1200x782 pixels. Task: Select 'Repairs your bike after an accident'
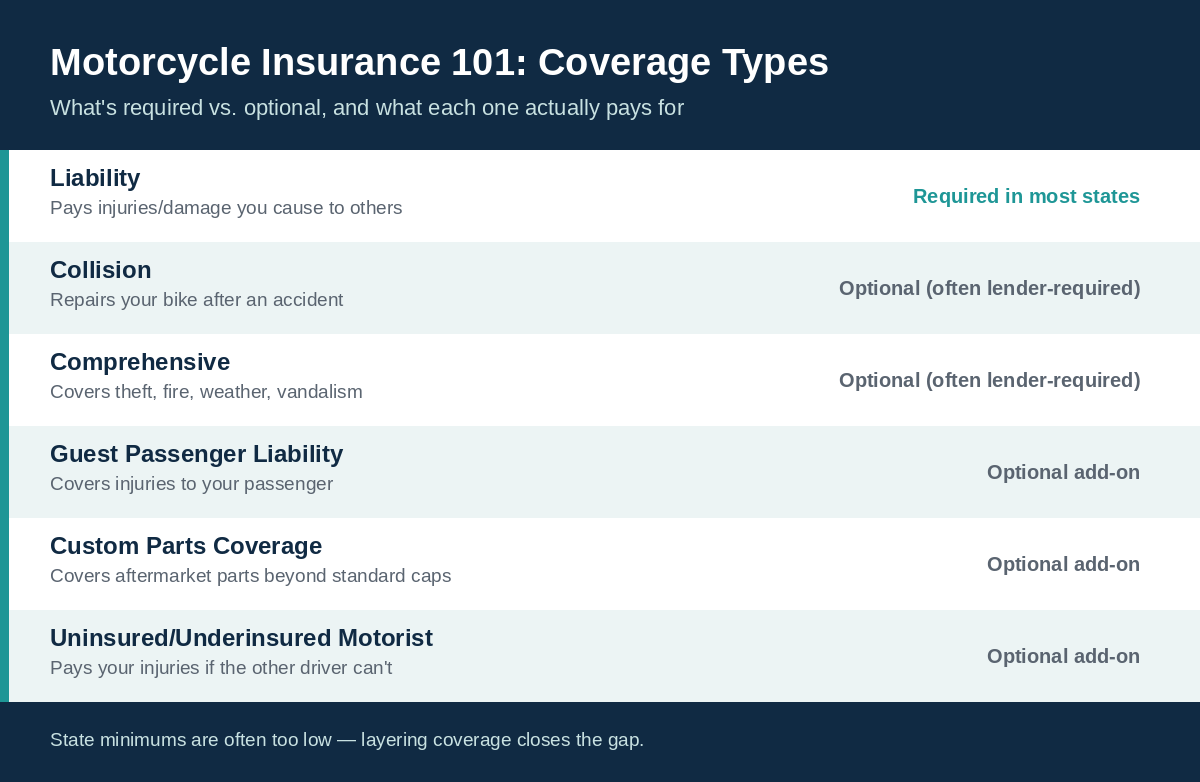(x=196, y=300)
